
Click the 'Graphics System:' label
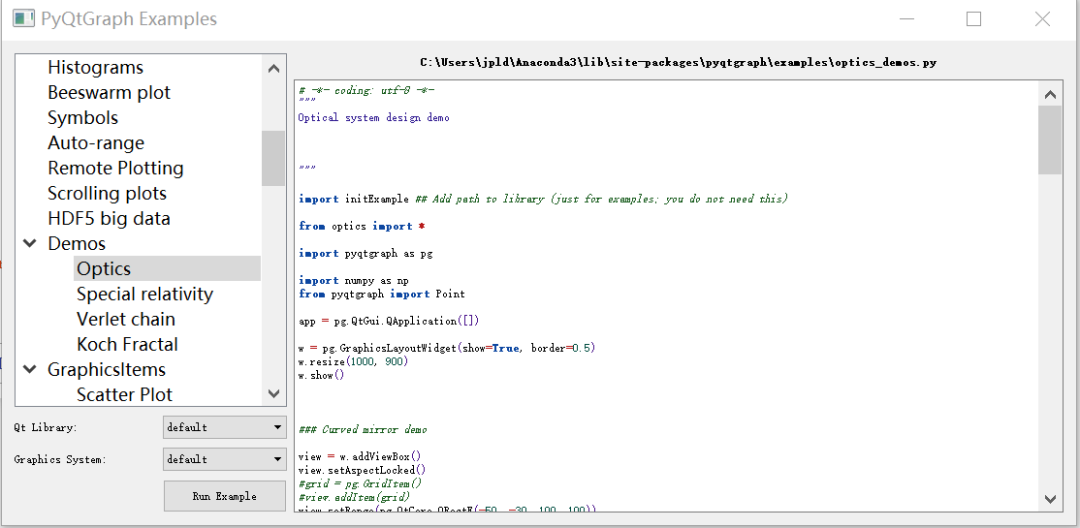pos(60,459)
